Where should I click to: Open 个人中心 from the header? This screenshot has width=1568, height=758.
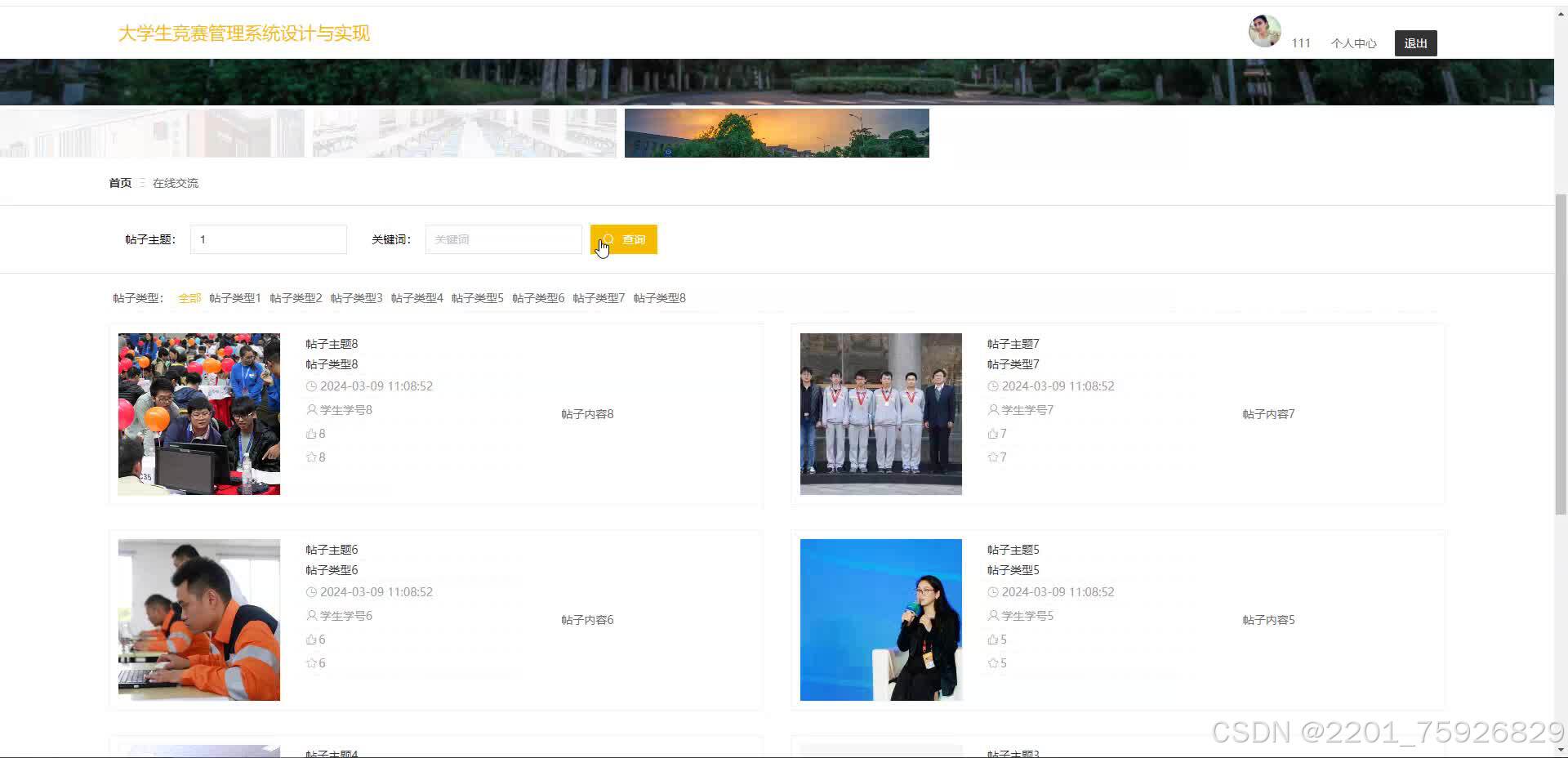coord(1352,43)
